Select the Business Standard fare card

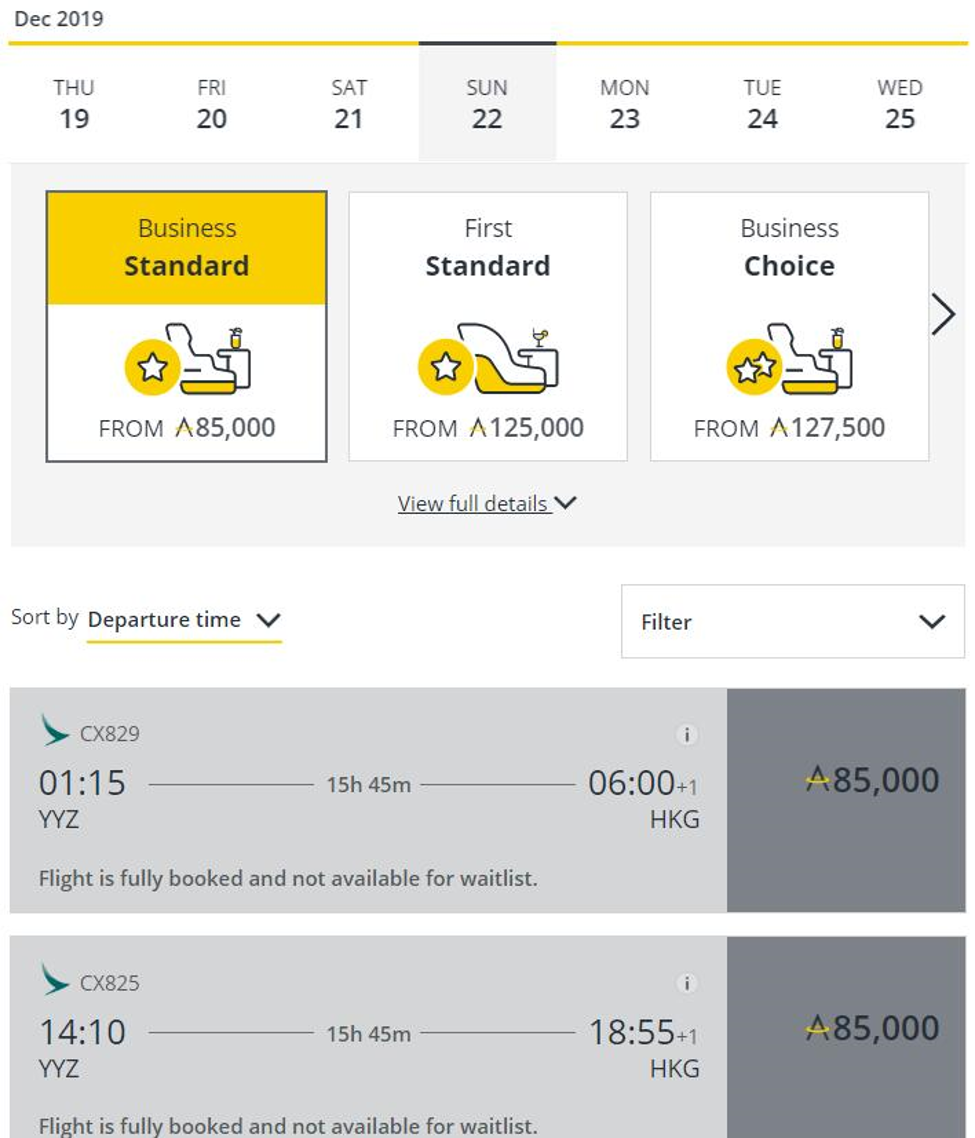pos(187,327)
